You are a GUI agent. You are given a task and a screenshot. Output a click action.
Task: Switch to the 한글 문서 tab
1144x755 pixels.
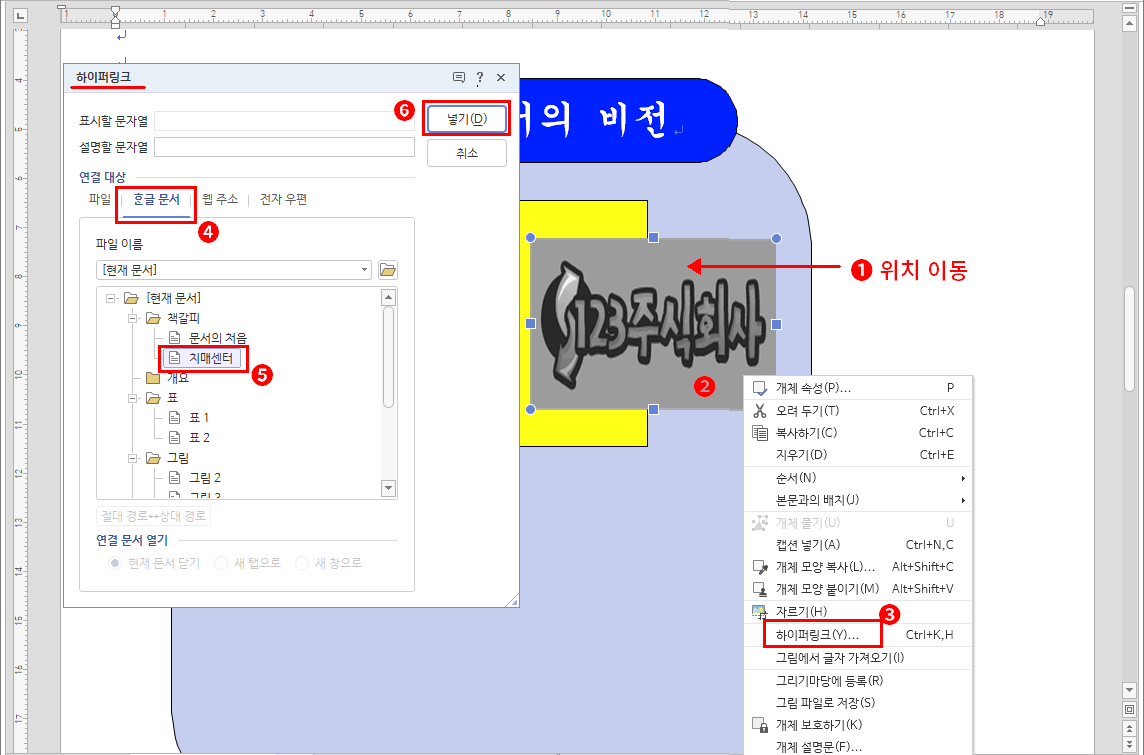pos(156,199)
